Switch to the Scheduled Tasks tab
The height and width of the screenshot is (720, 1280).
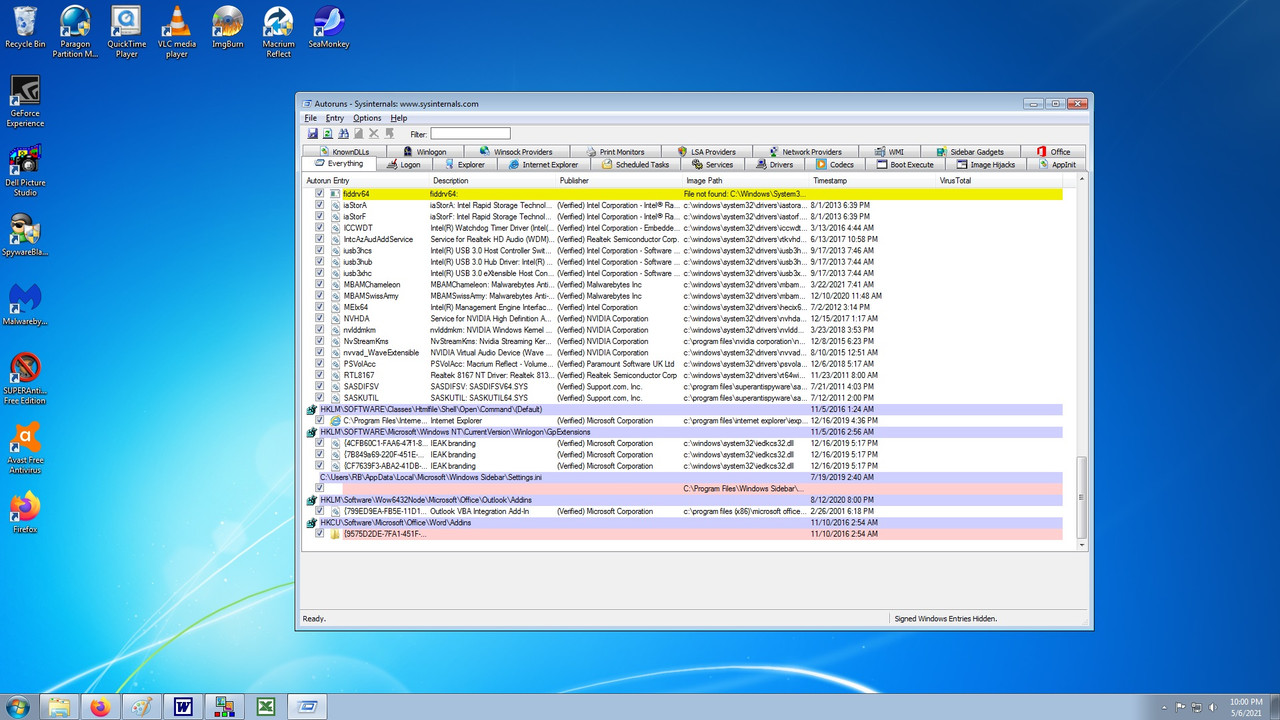[635, 164]
